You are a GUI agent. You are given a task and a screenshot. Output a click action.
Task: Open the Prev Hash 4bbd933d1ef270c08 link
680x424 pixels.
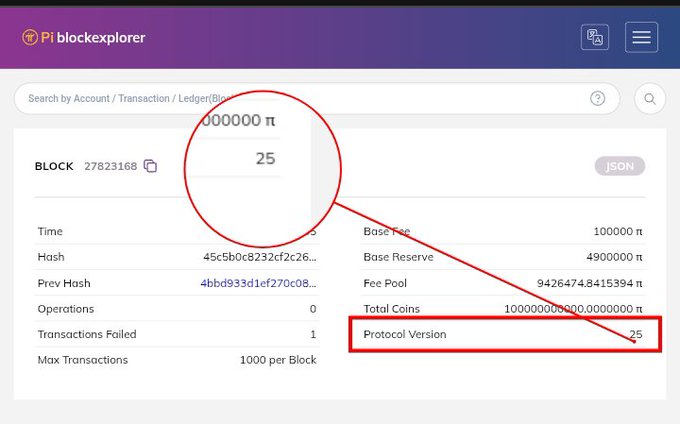[258, 283]
